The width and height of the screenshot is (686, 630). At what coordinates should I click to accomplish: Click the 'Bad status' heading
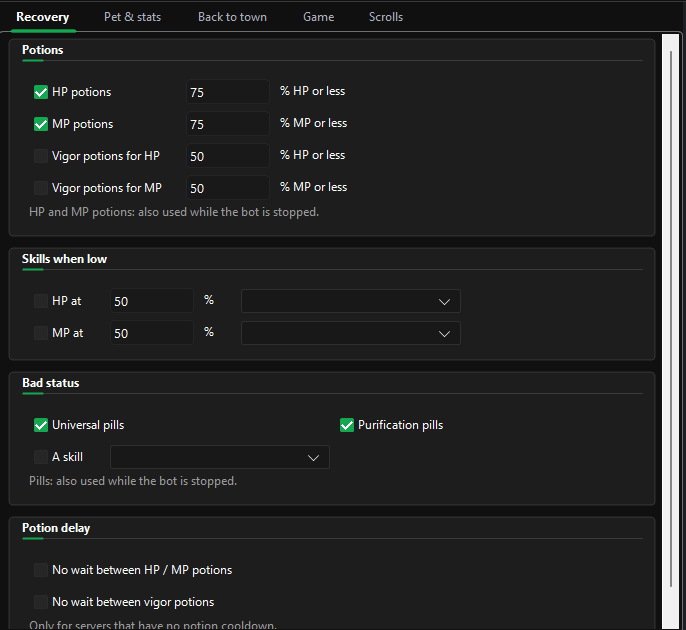coord(51,383)
